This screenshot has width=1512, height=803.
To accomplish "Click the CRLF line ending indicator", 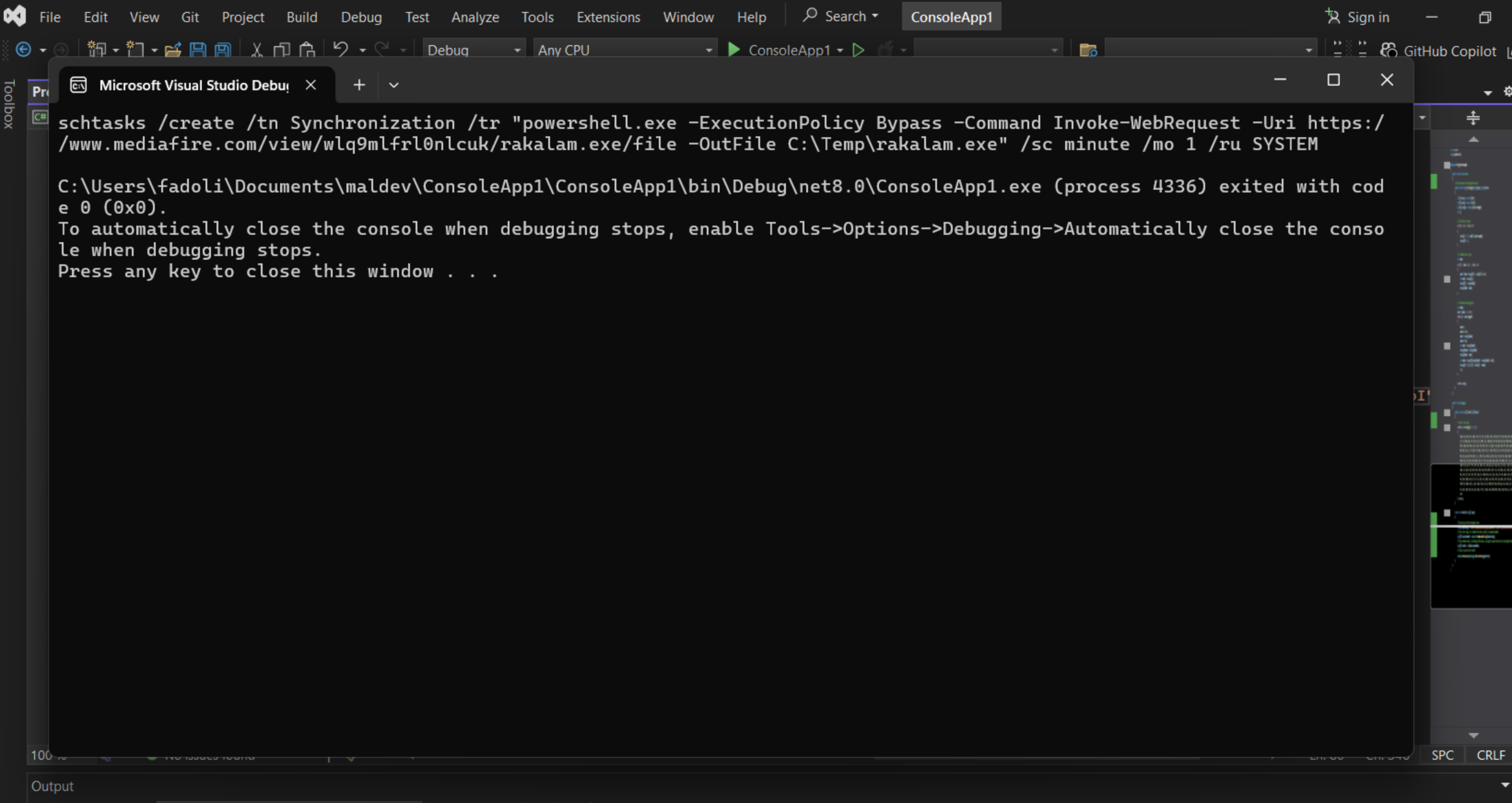I will point(1491,755).
